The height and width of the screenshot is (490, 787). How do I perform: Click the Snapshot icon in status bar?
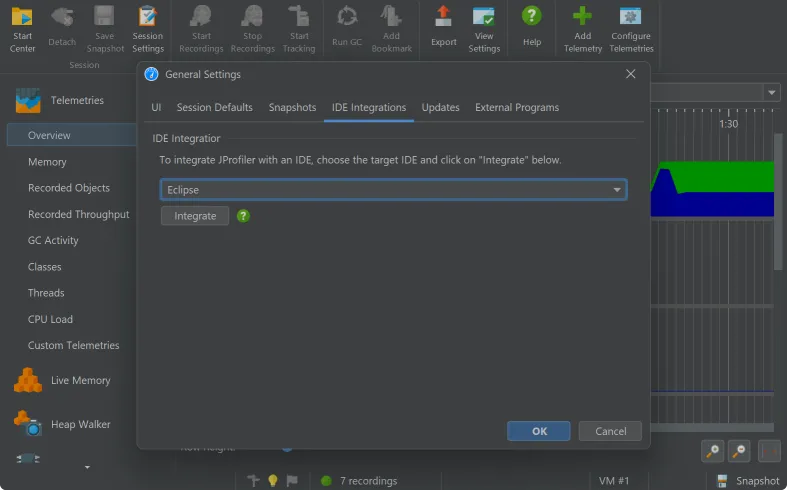(x=722, y=481)
